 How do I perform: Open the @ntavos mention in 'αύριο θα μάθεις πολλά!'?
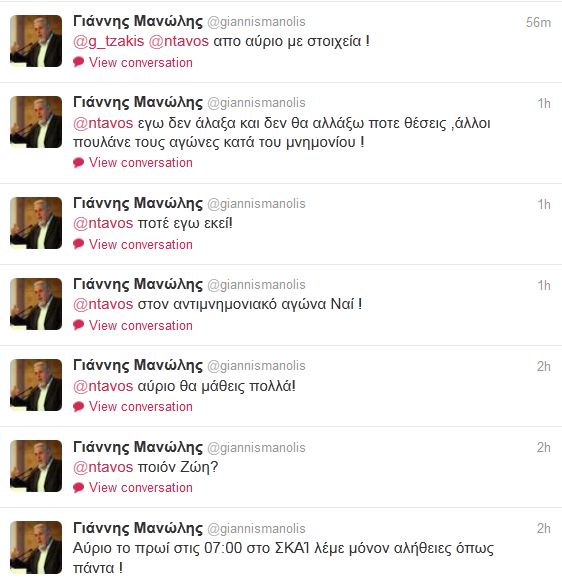coord(103,386)
